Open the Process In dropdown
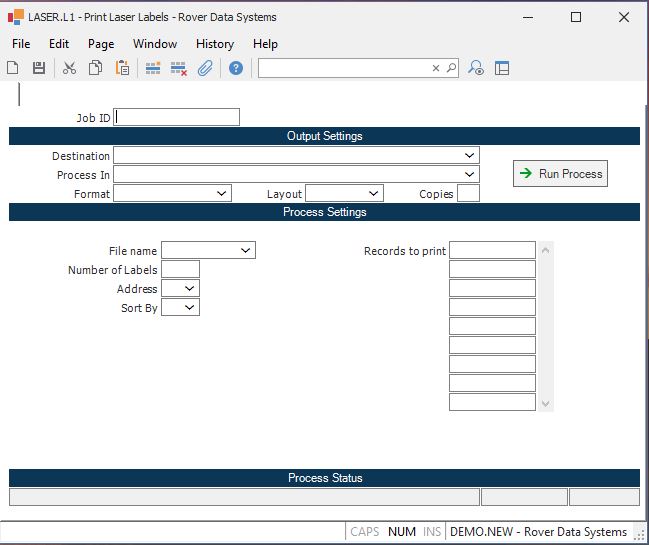The height and width of the screenshot is (545, 649). (469, 175)
